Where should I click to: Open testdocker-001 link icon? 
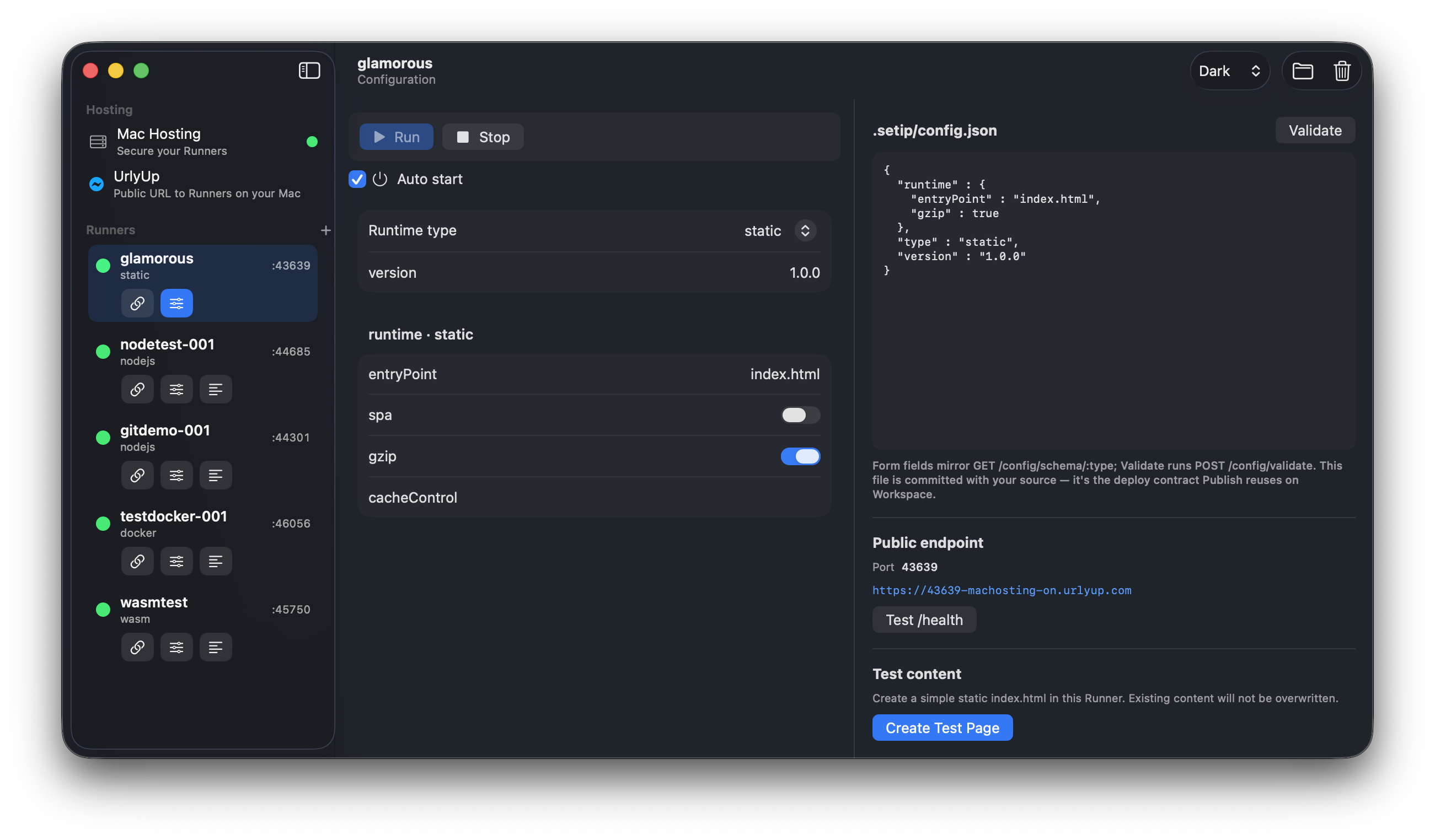tap(137, 561)
